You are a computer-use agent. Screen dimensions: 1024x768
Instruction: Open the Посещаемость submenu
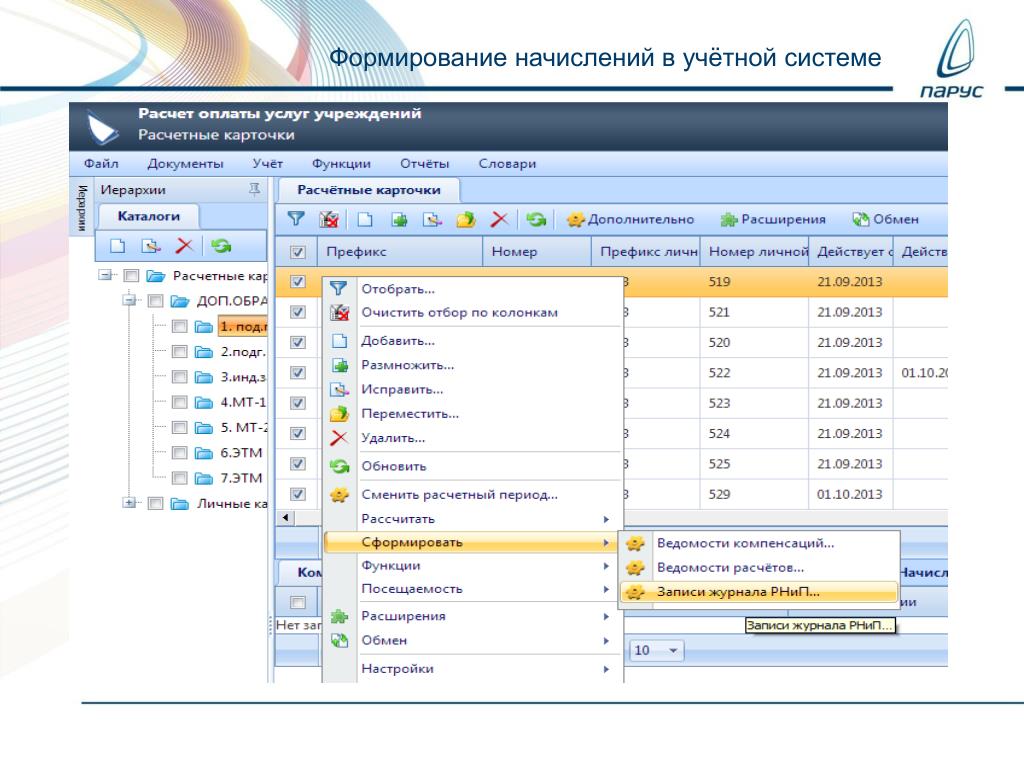click(x=473, y=589)
